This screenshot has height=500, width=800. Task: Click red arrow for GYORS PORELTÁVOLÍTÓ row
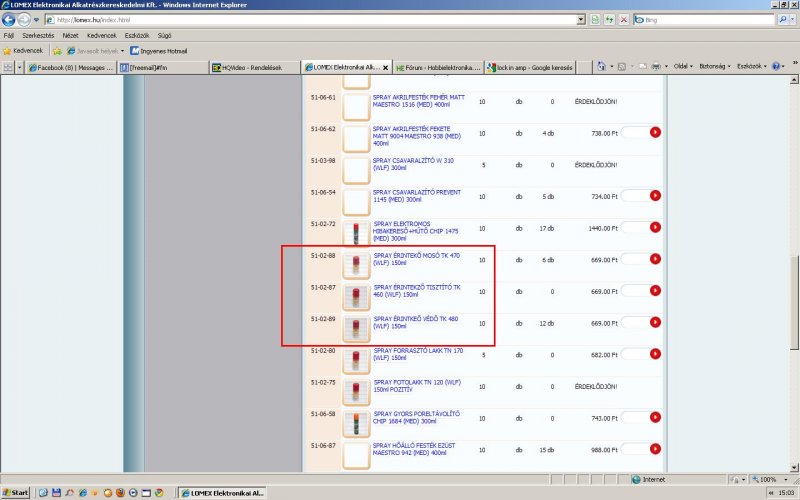[655, 417]
